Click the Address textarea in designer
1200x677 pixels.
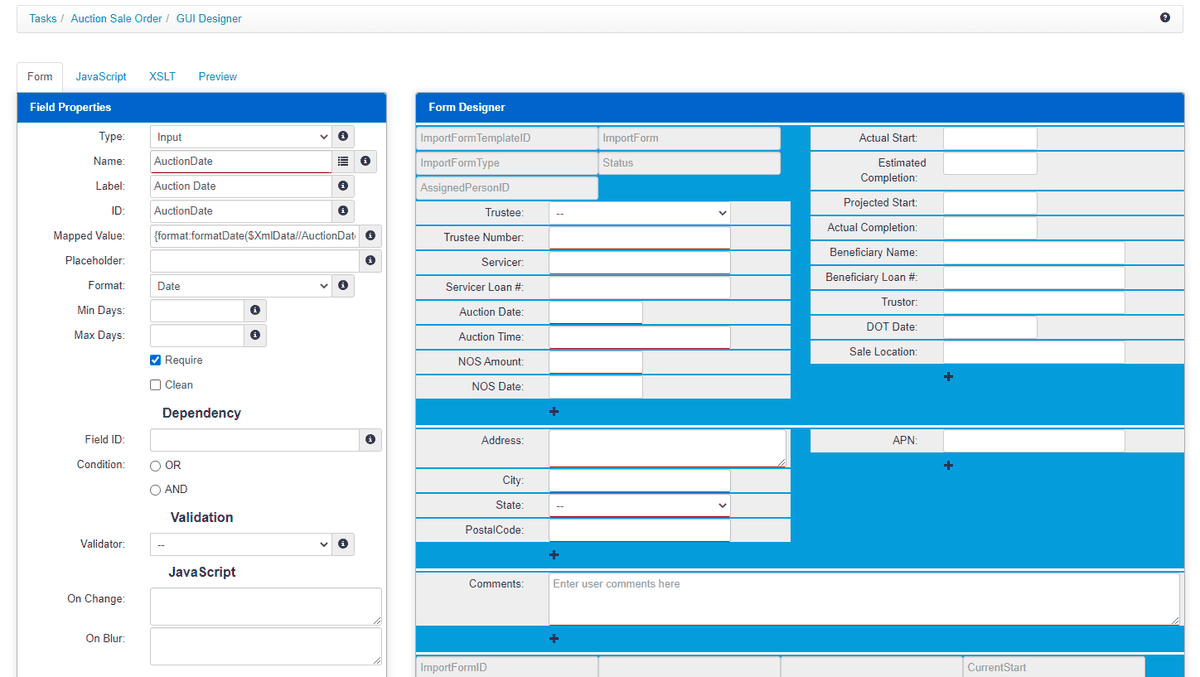pos(668,448)
